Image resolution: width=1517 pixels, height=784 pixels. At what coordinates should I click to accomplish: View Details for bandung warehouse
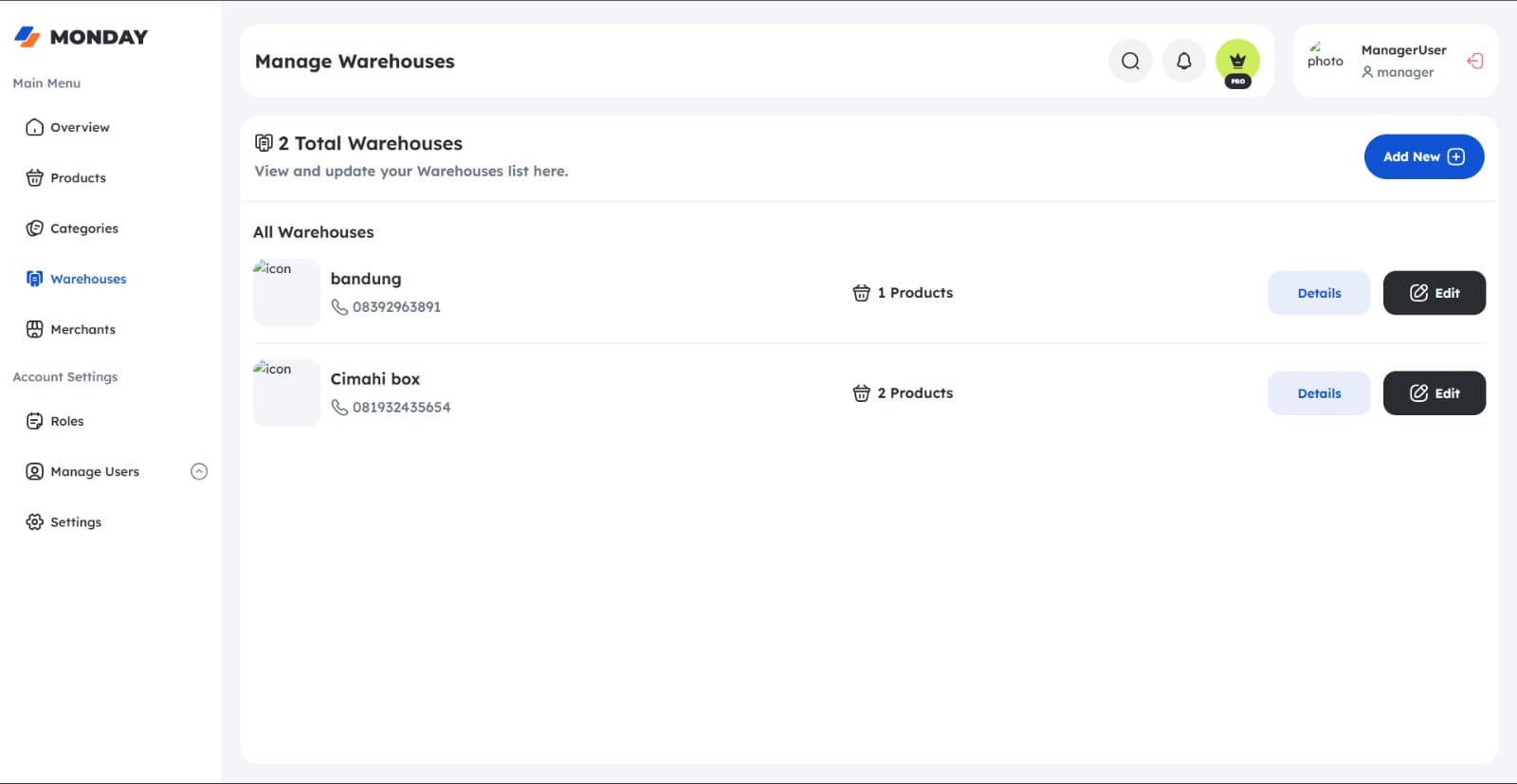coord(1319,293)
